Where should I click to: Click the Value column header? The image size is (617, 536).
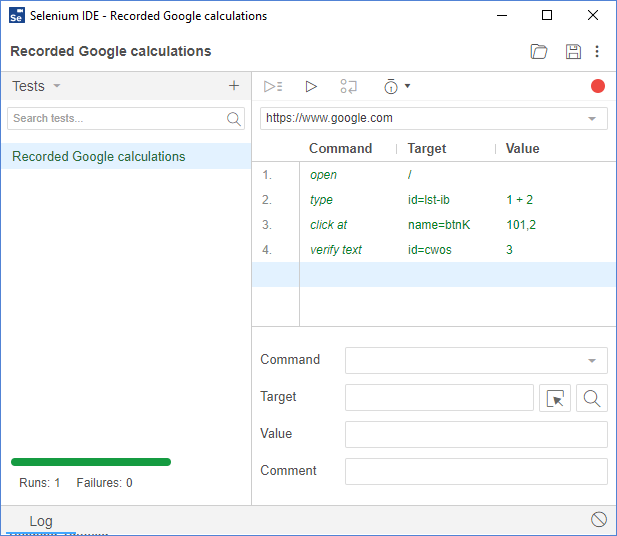(522, 148)
